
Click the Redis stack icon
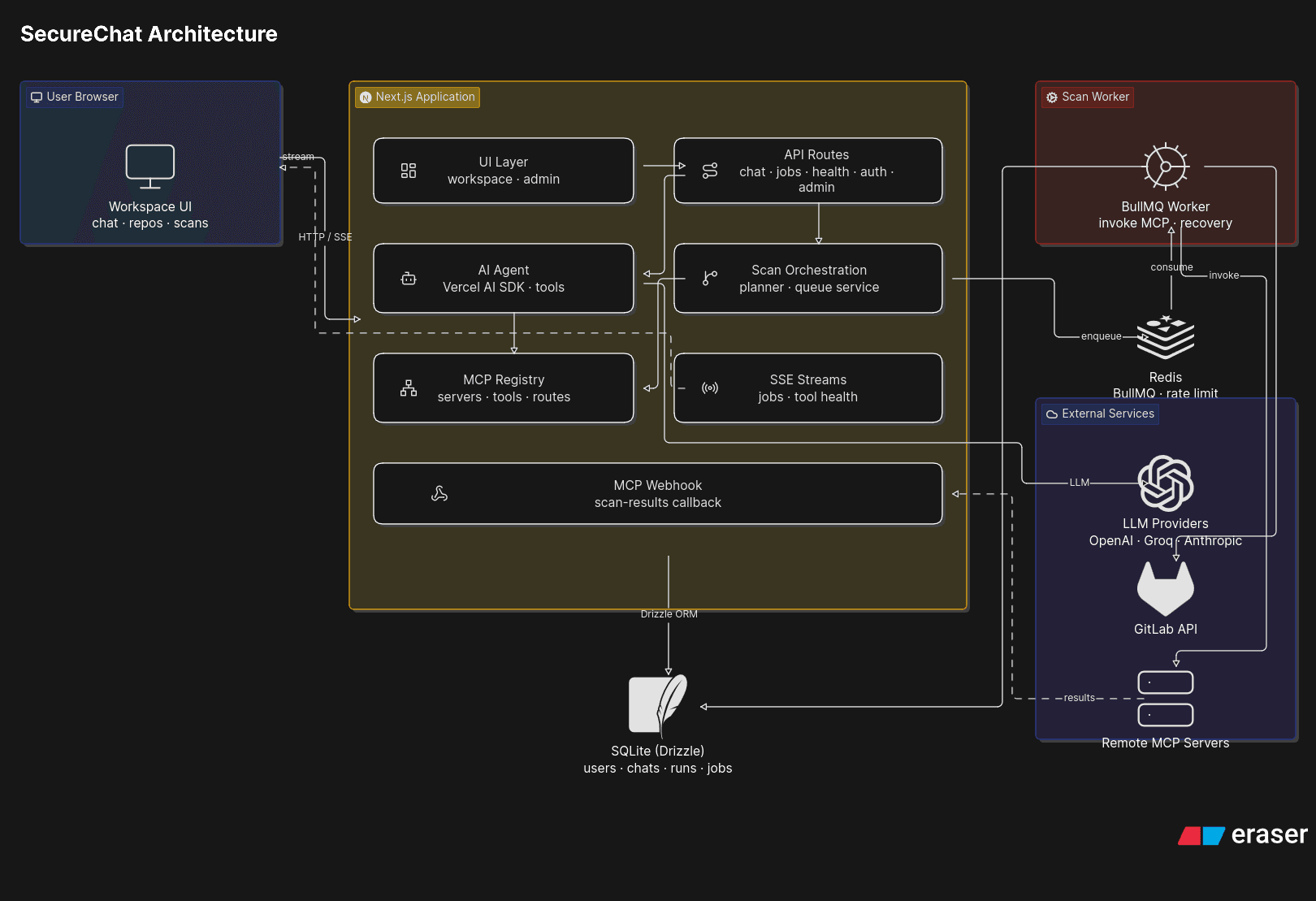[x=1166, y=337]
